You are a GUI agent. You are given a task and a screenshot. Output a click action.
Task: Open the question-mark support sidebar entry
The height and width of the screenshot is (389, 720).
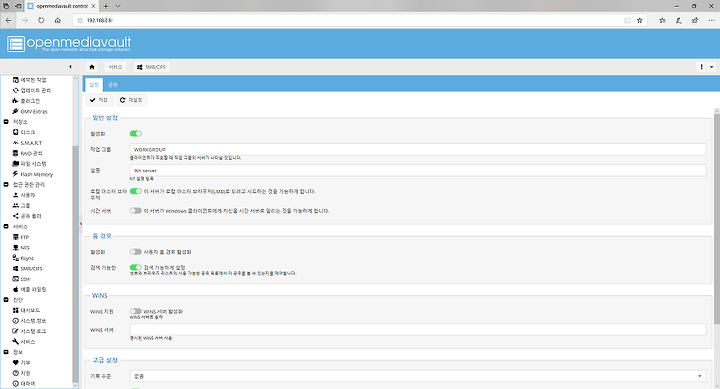(x=21, y=373)
